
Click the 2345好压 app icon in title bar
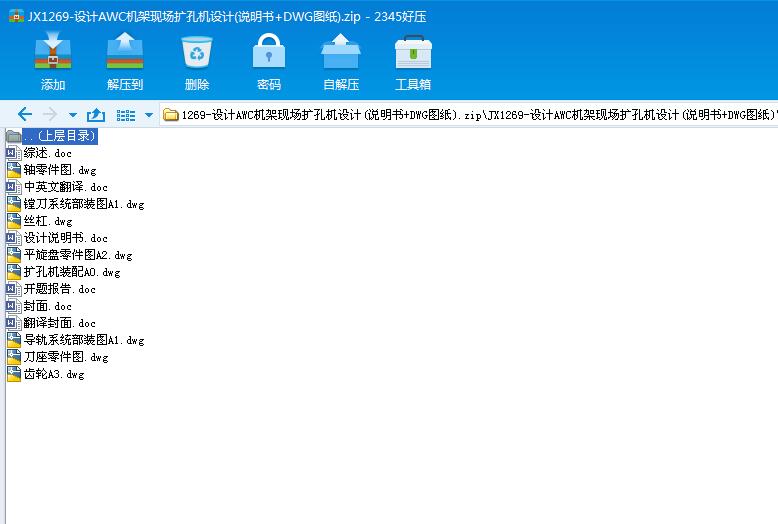(16, 16)
